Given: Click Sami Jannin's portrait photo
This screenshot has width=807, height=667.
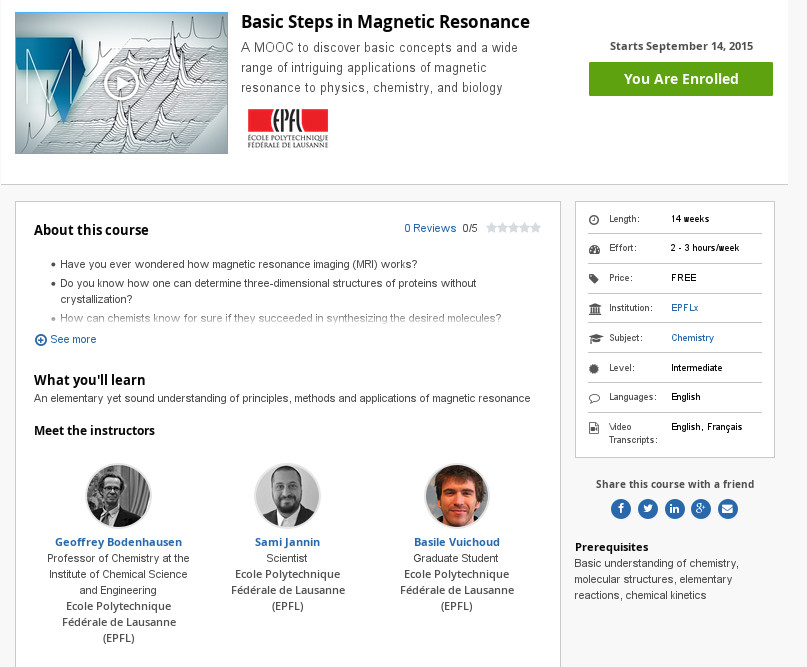Looking at the screenshot, I should 287,496.
